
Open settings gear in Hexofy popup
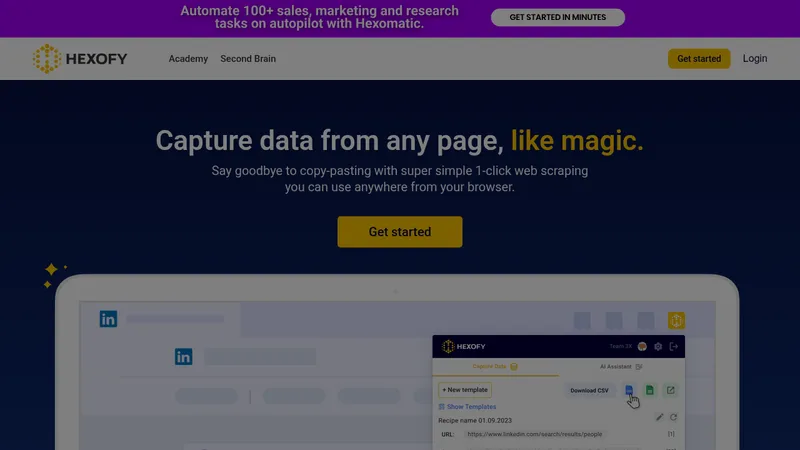658,346
